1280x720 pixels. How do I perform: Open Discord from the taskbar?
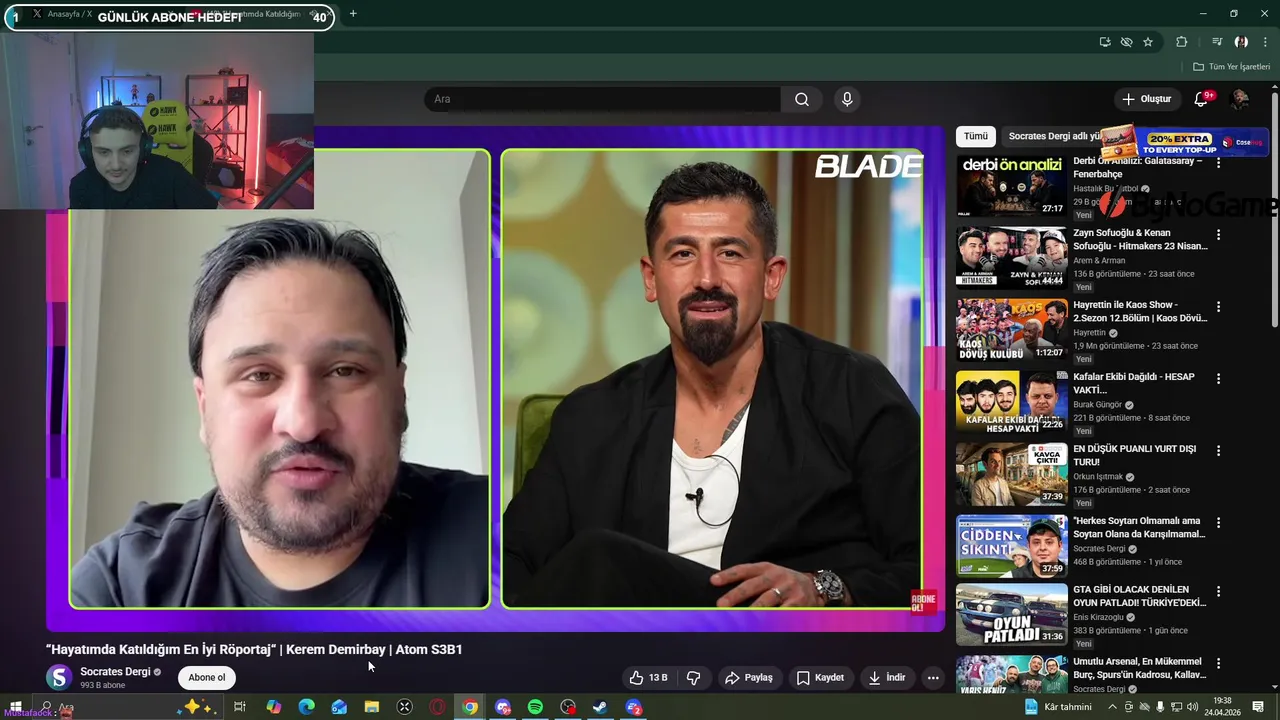[503, 707]
